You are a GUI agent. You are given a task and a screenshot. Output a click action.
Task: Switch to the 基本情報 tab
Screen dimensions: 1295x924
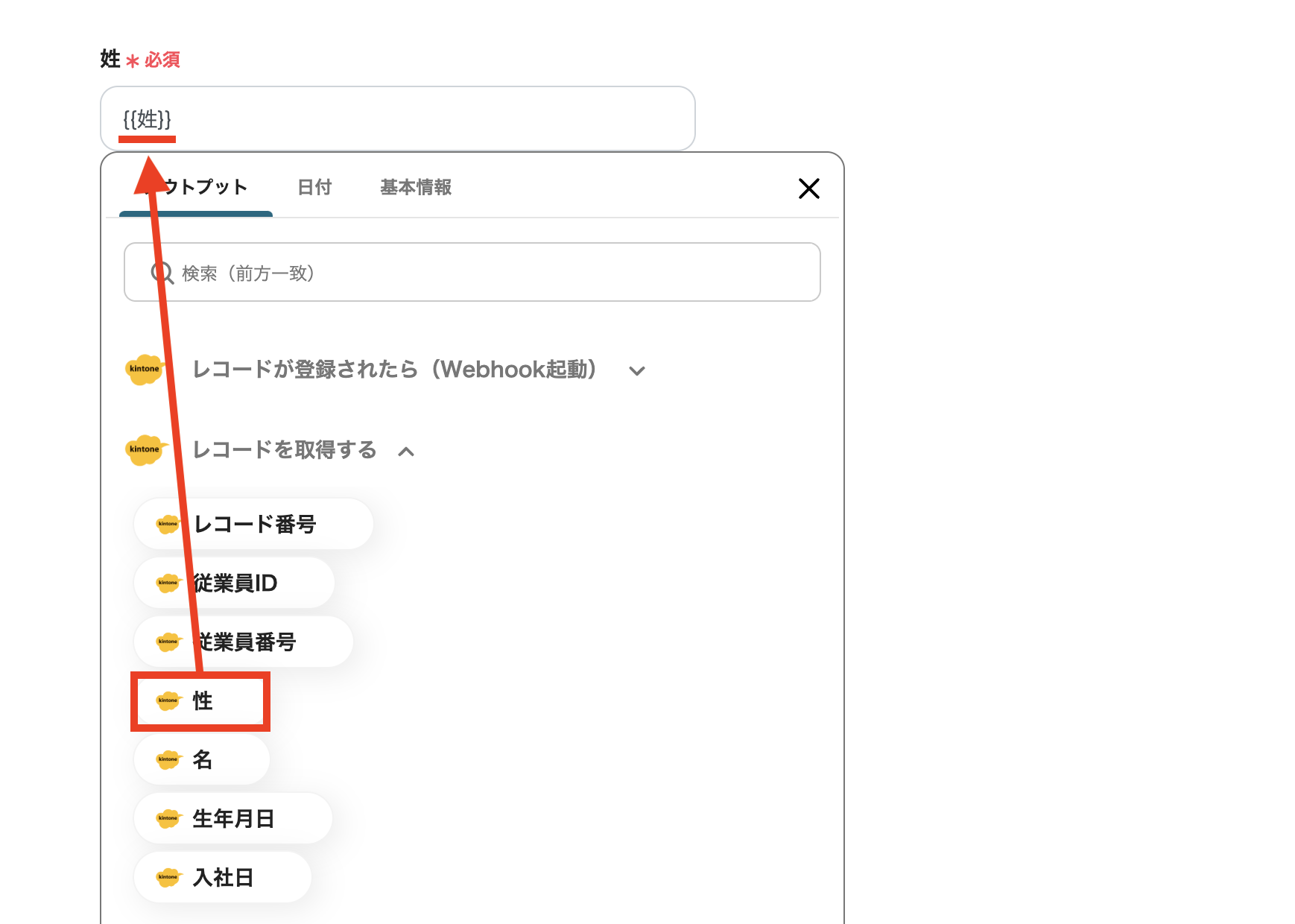pos(414,188)
